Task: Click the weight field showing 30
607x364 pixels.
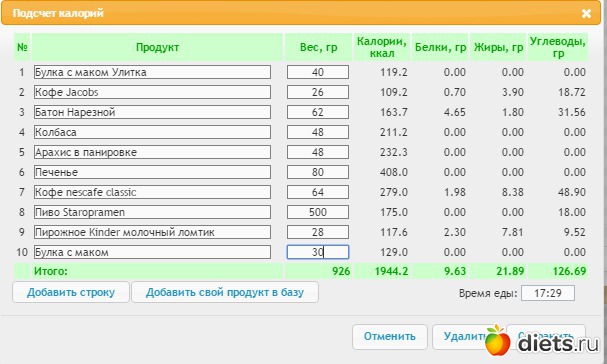Action: tap(318, 252)
